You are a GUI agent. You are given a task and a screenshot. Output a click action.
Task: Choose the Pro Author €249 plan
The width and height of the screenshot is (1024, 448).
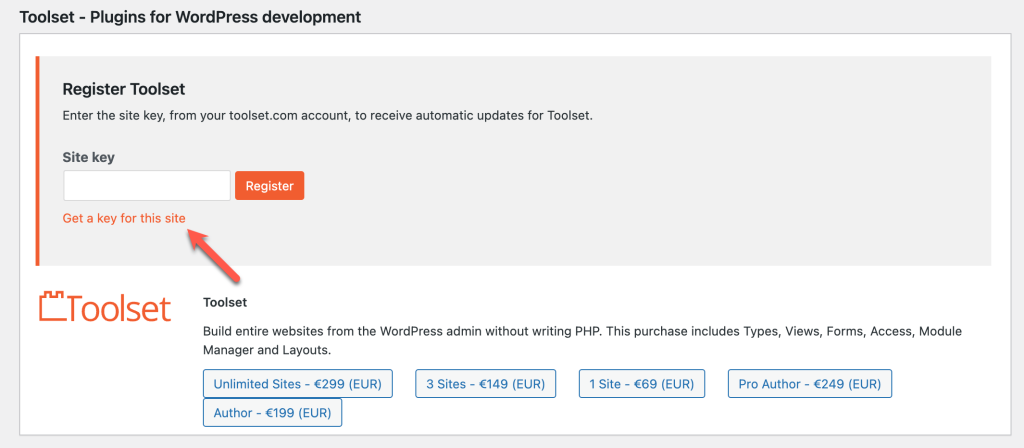click(810, 384)
